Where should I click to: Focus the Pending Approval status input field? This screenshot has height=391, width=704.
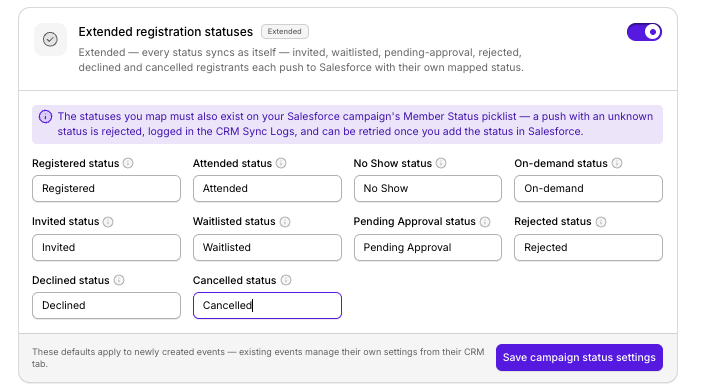427,247
